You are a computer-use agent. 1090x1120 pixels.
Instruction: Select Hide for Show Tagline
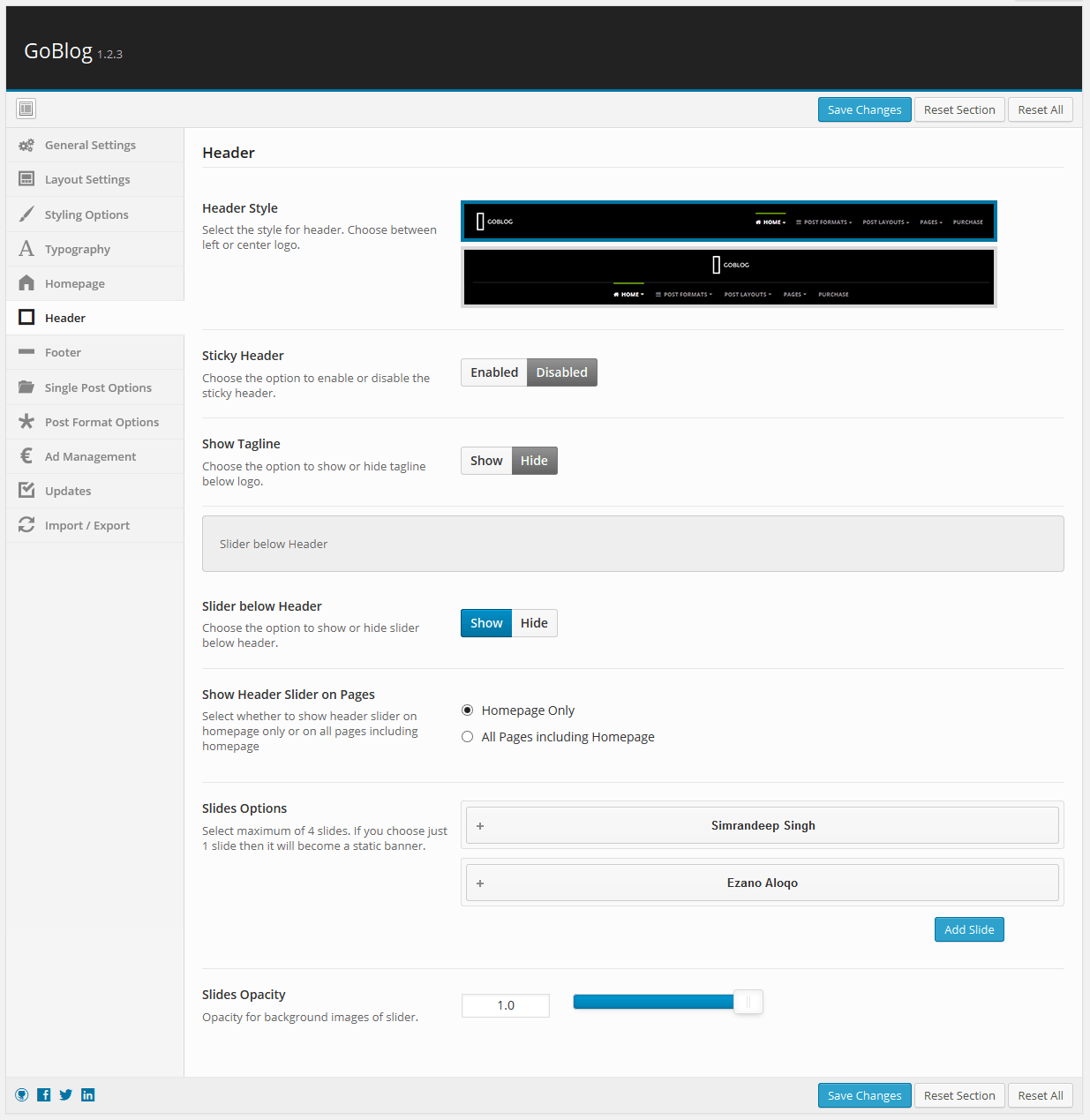[x=535, y=461]
